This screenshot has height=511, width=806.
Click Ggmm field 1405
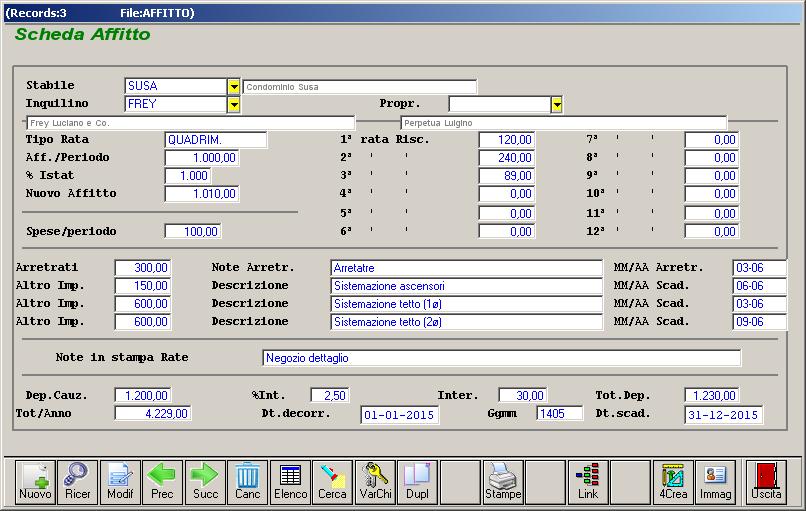(x=560, y=414)
